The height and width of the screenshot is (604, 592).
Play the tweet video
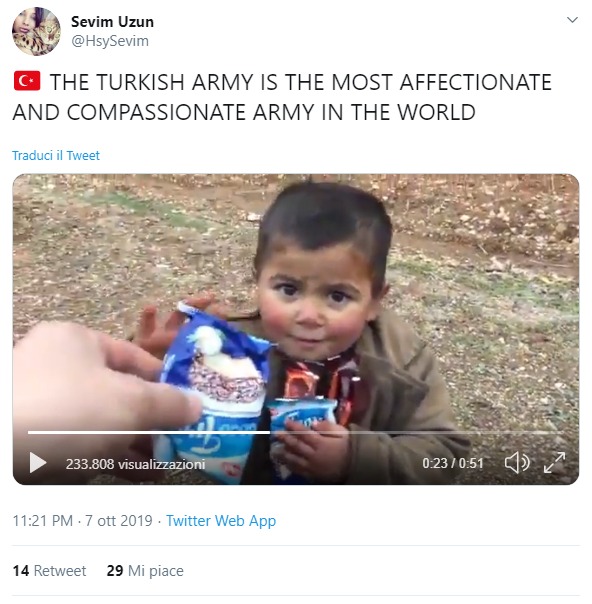coord(38,463)
